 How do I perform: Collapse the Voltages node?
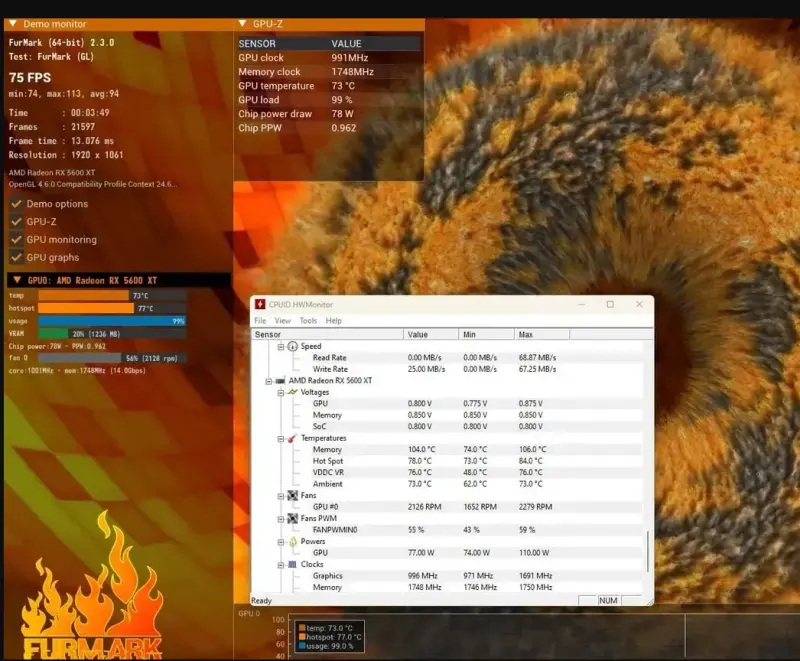point(281,393)
